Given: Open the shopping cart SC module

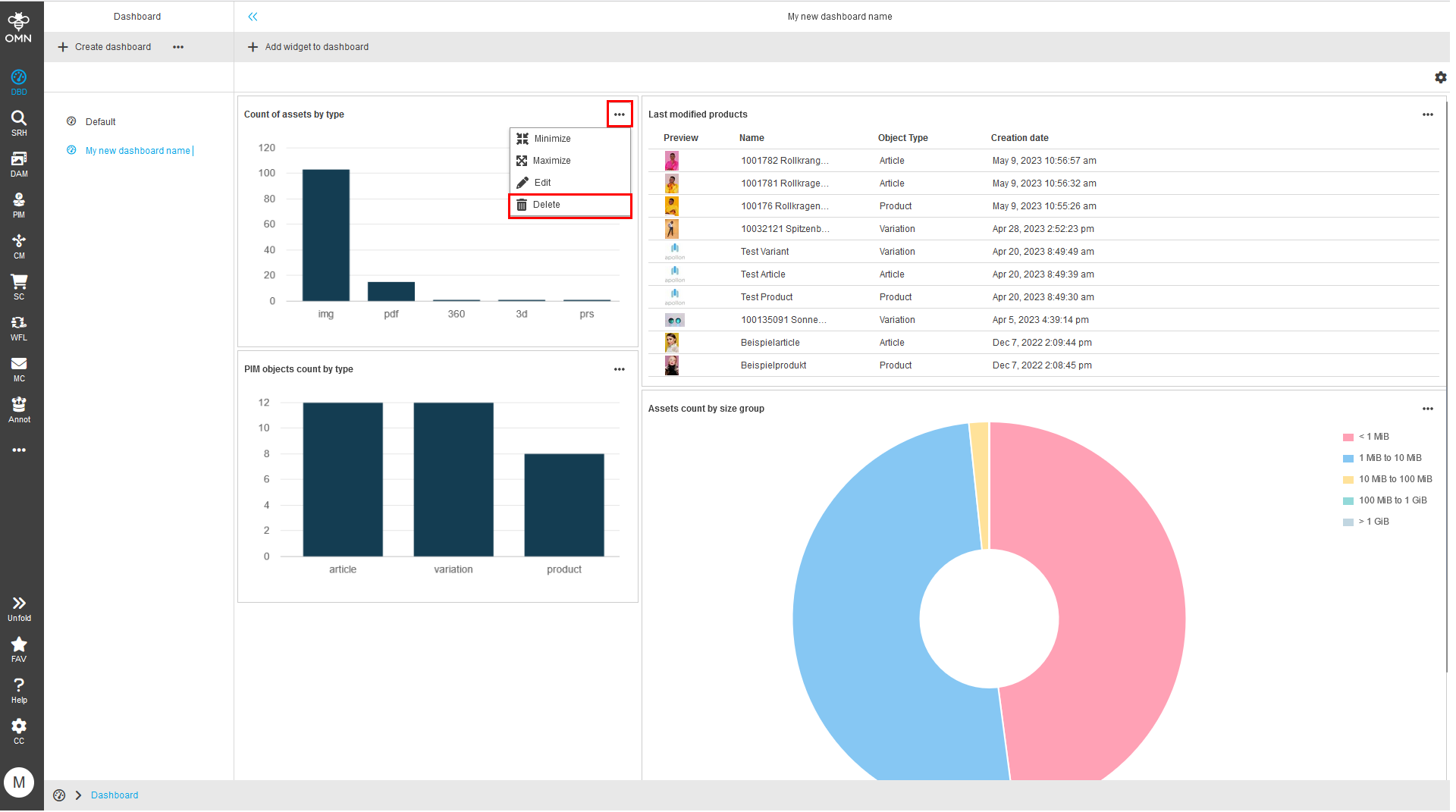Looking at the screenshot, I should [19, 286].
